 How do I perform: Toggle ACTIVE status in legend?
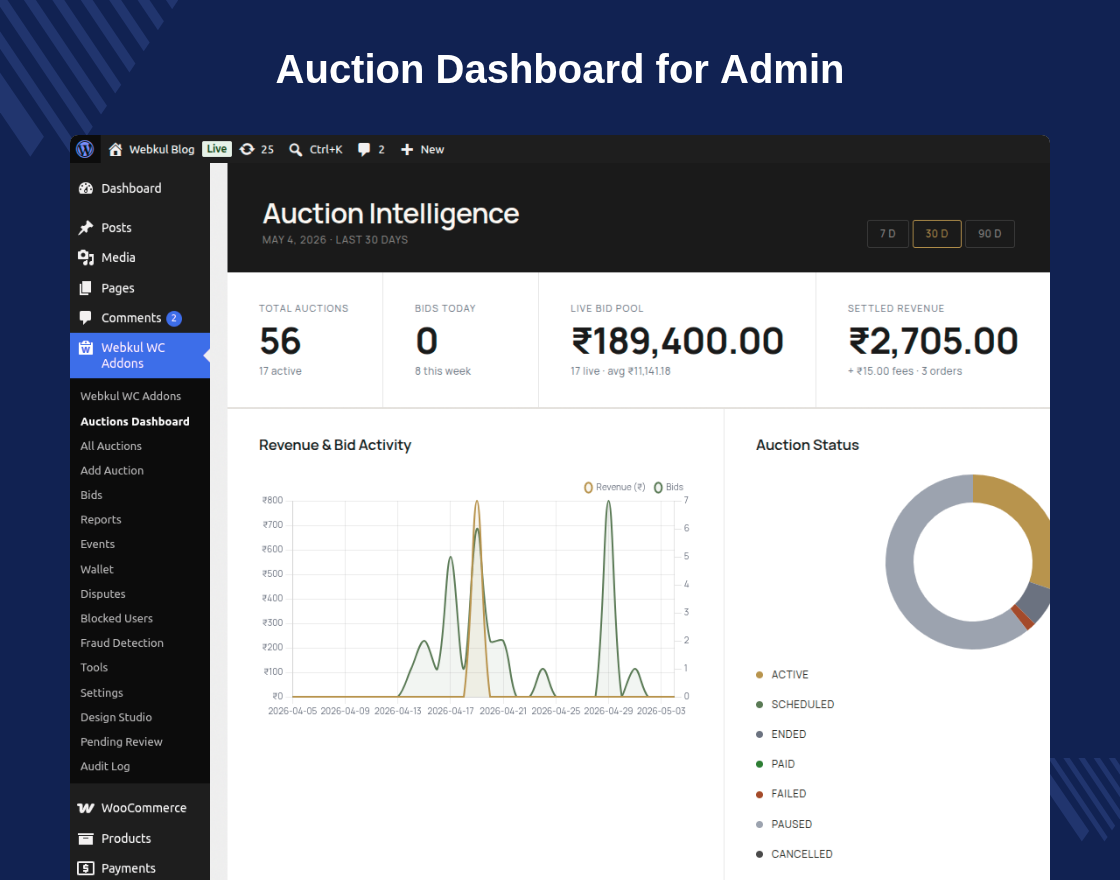782,675
